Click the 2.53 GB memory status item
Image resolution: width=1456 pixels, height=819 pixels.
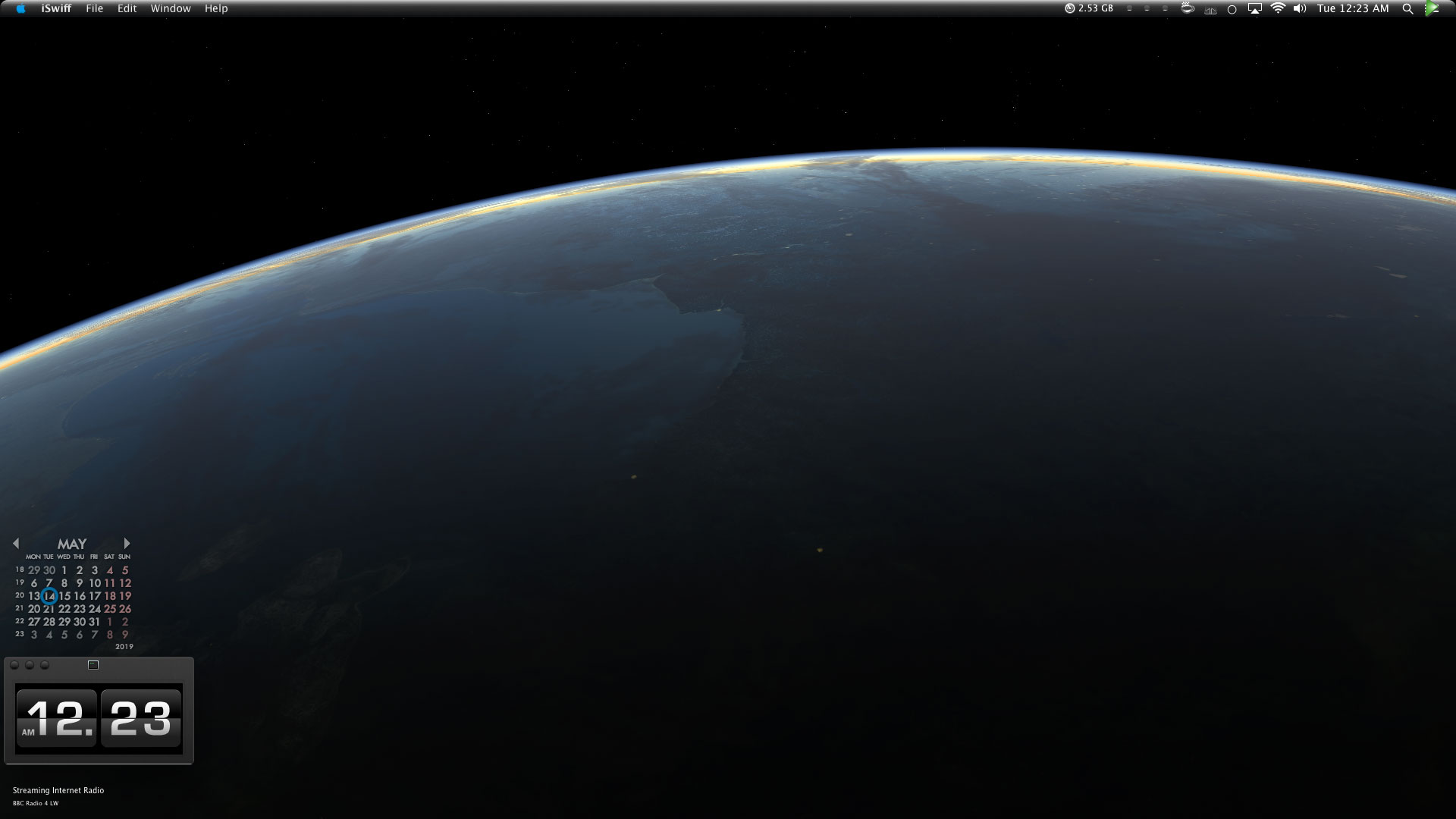click(1089, 8)
